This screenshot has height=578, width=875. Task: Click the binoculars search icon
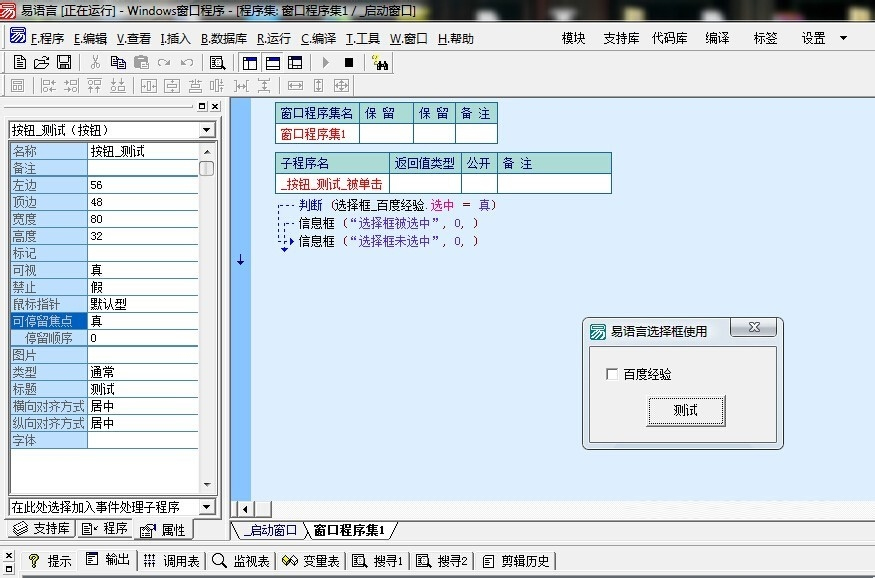(380, 62)
